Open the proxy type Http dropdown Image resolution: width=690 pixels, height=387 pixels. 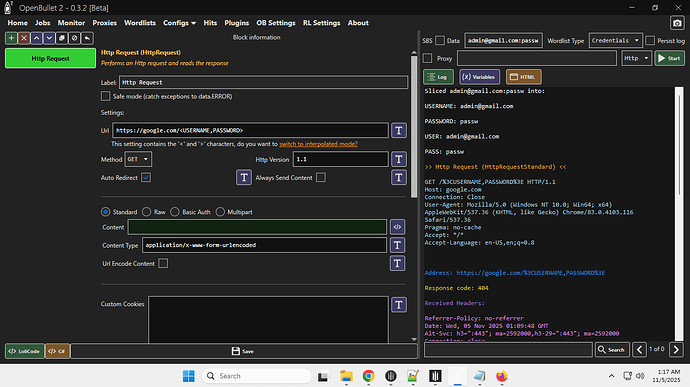pos(636,58)
